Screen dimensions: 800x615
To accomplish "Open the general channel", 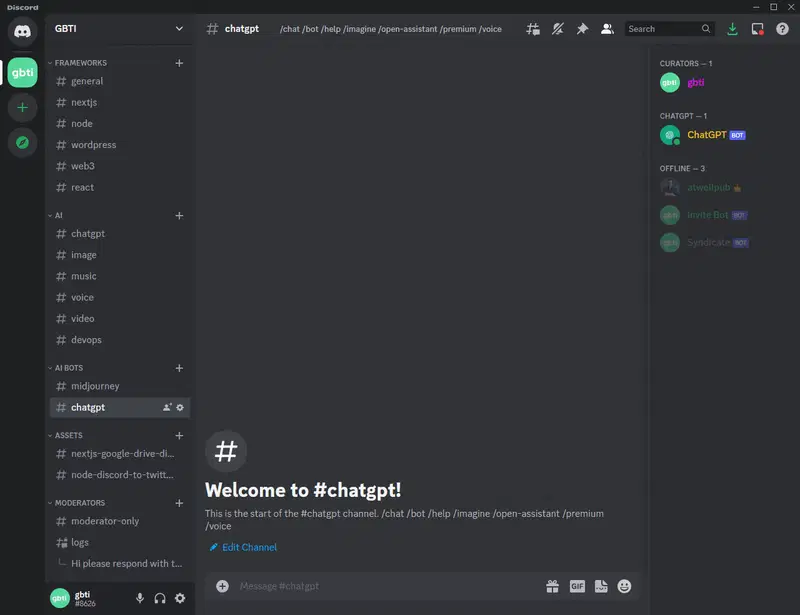I will pyautogui.click(x=120, y=82).
